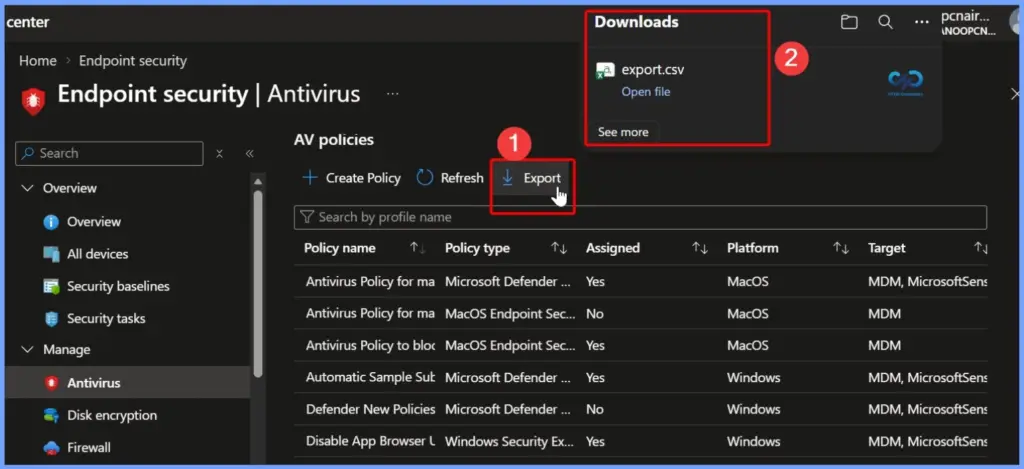Open Disk encryption in sidebar

point(112,415)
